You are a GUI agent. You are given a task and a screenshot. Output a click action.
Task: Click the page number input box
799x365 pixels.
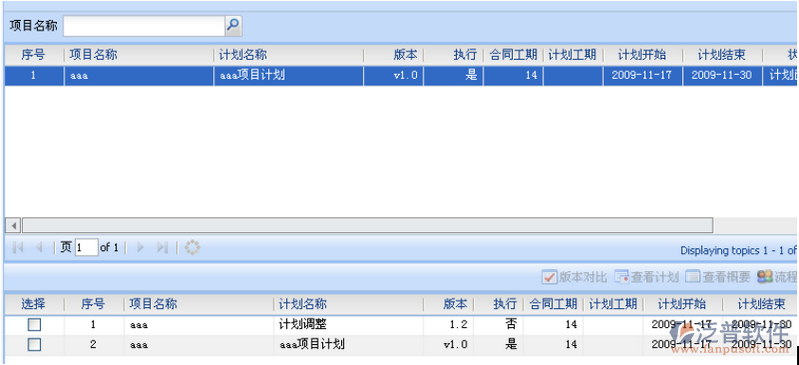[x=87, y=248]
